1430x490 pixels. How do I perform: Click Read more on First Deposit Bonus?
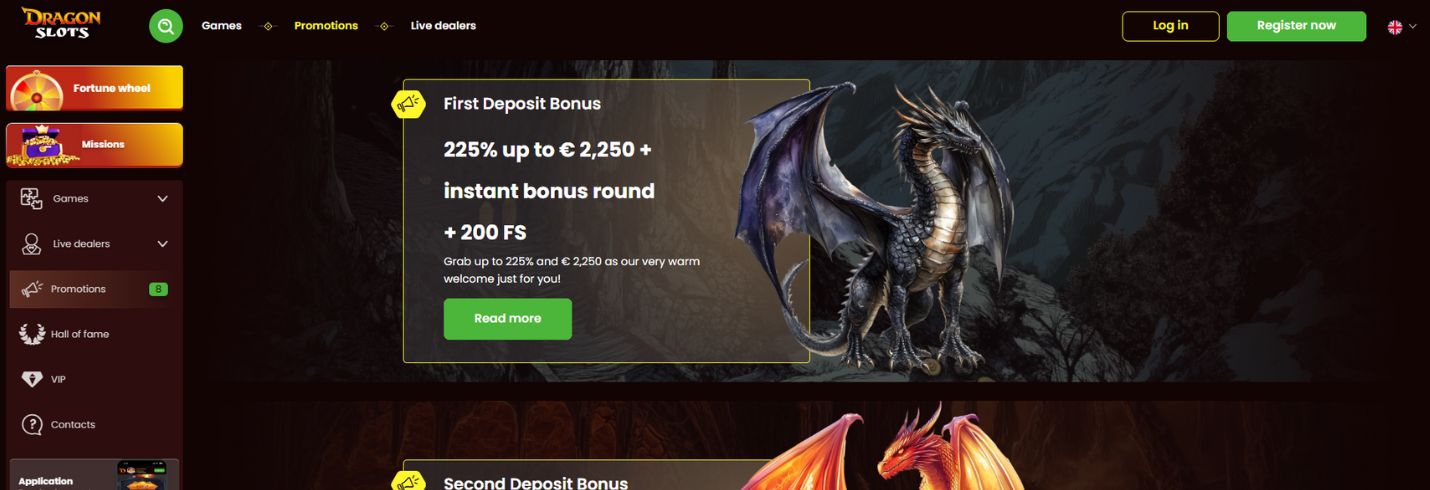click(x=507, y=319)
